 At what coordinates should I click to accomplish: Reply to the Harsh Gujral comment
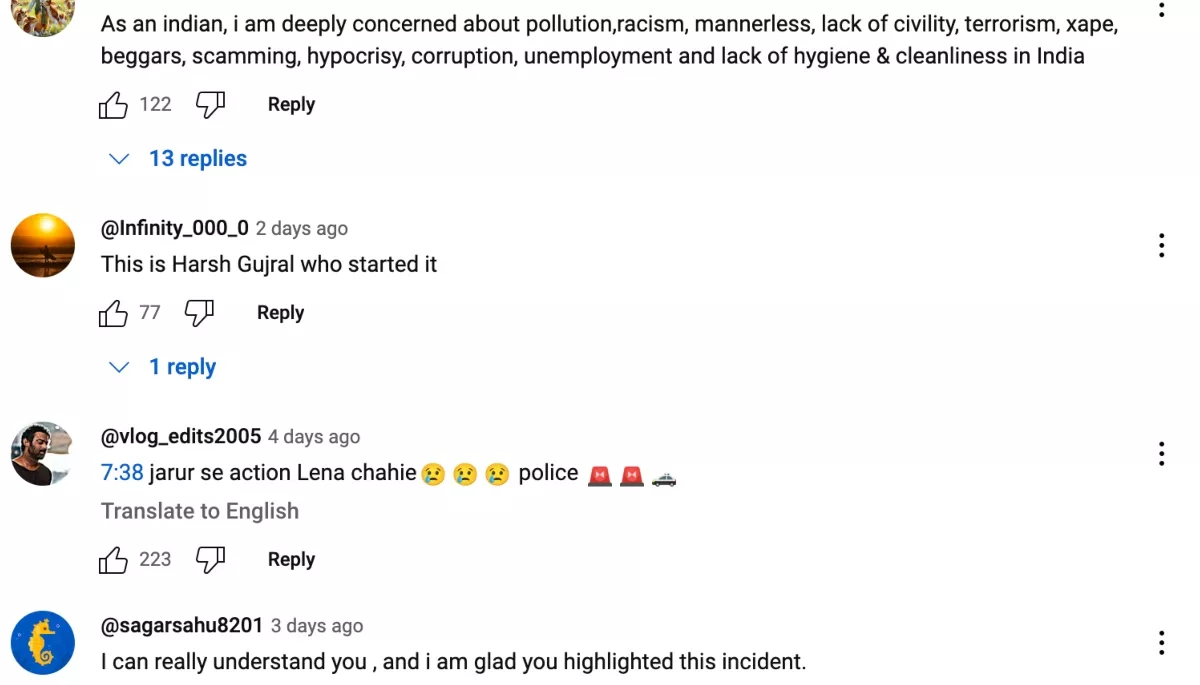pyautogui.click(x=280, y=313)
